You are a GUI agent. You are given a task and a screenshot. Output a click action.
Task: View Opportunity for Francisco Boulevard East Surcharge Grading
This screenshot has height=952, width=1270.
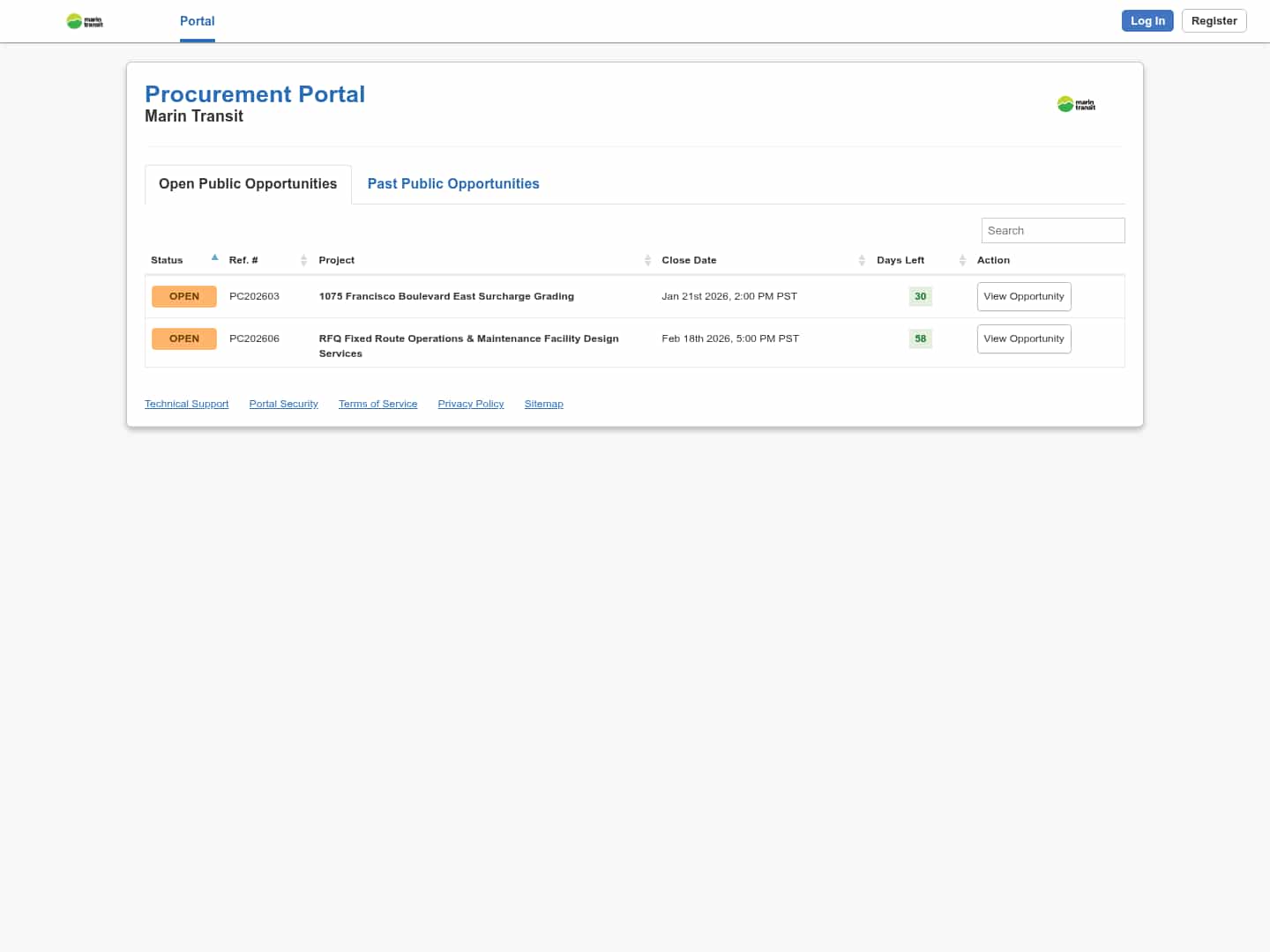point(1023,296)
